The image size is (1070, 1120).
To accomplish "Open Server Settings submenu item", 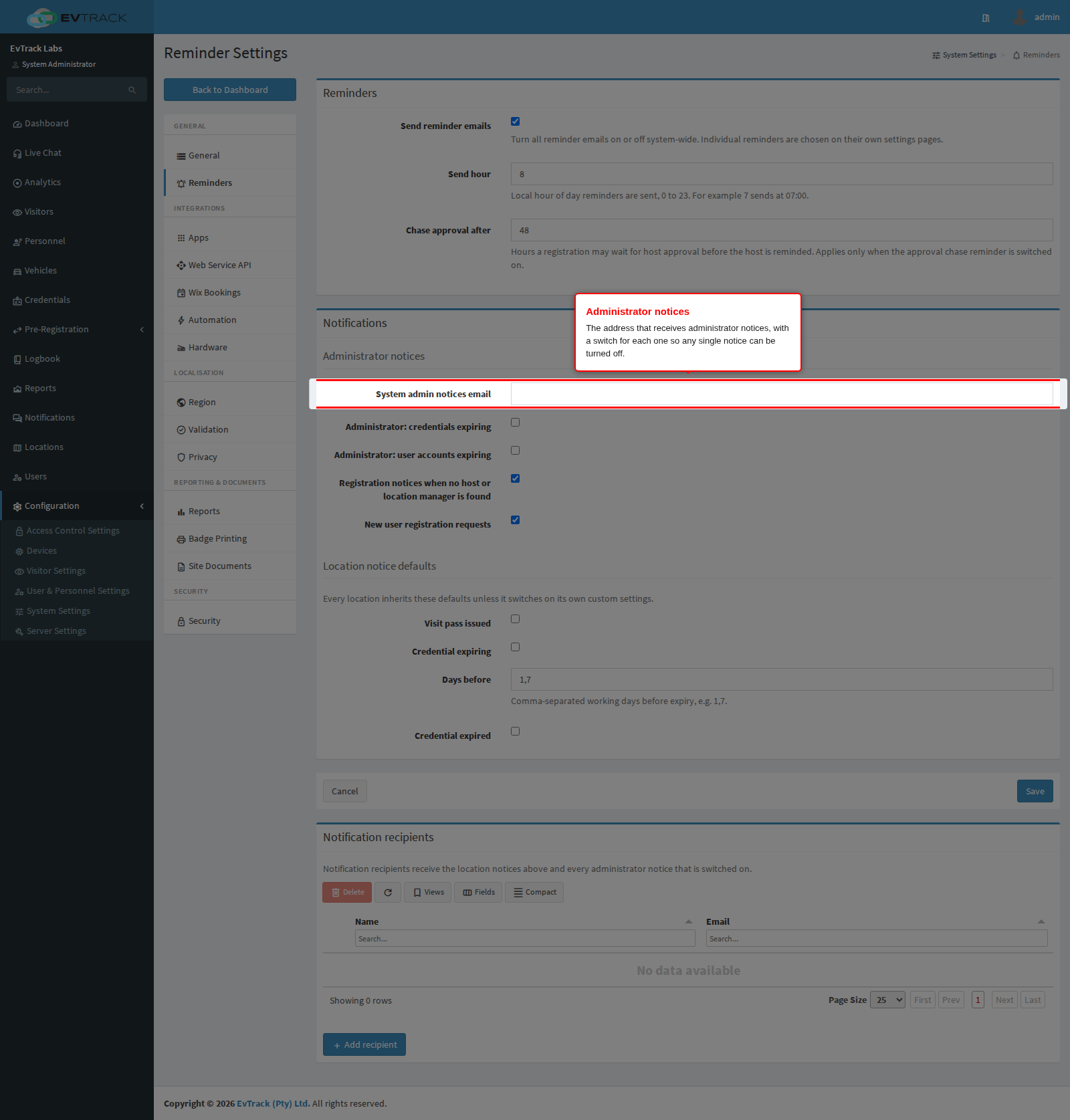I will (x=56, y=631).
